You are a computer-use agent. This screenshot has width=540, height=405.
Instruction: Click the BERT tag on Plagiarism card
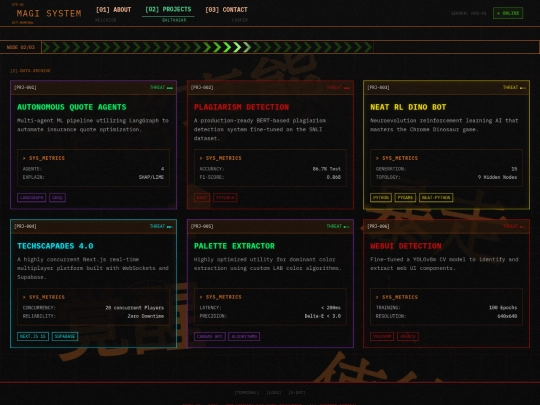pos(202,198)
